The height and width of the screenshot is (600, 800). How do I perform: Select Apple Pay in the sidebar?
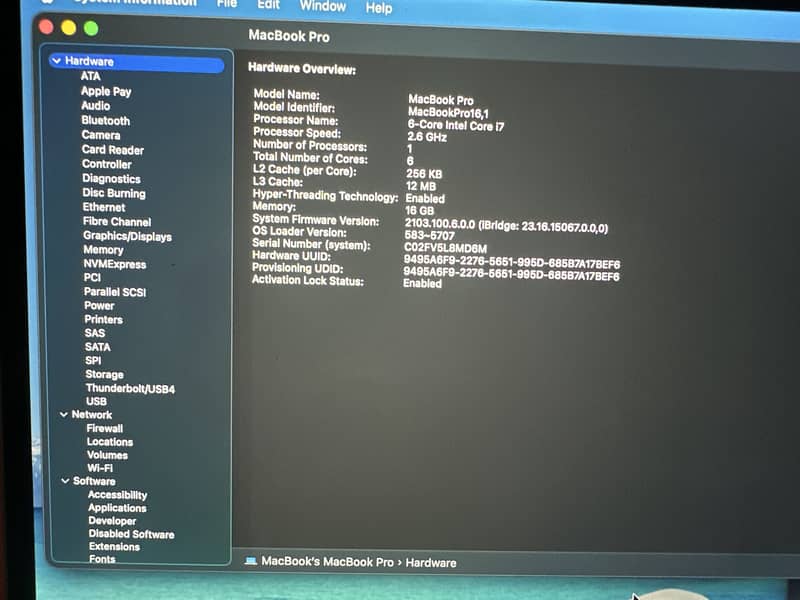pos(106,91)
